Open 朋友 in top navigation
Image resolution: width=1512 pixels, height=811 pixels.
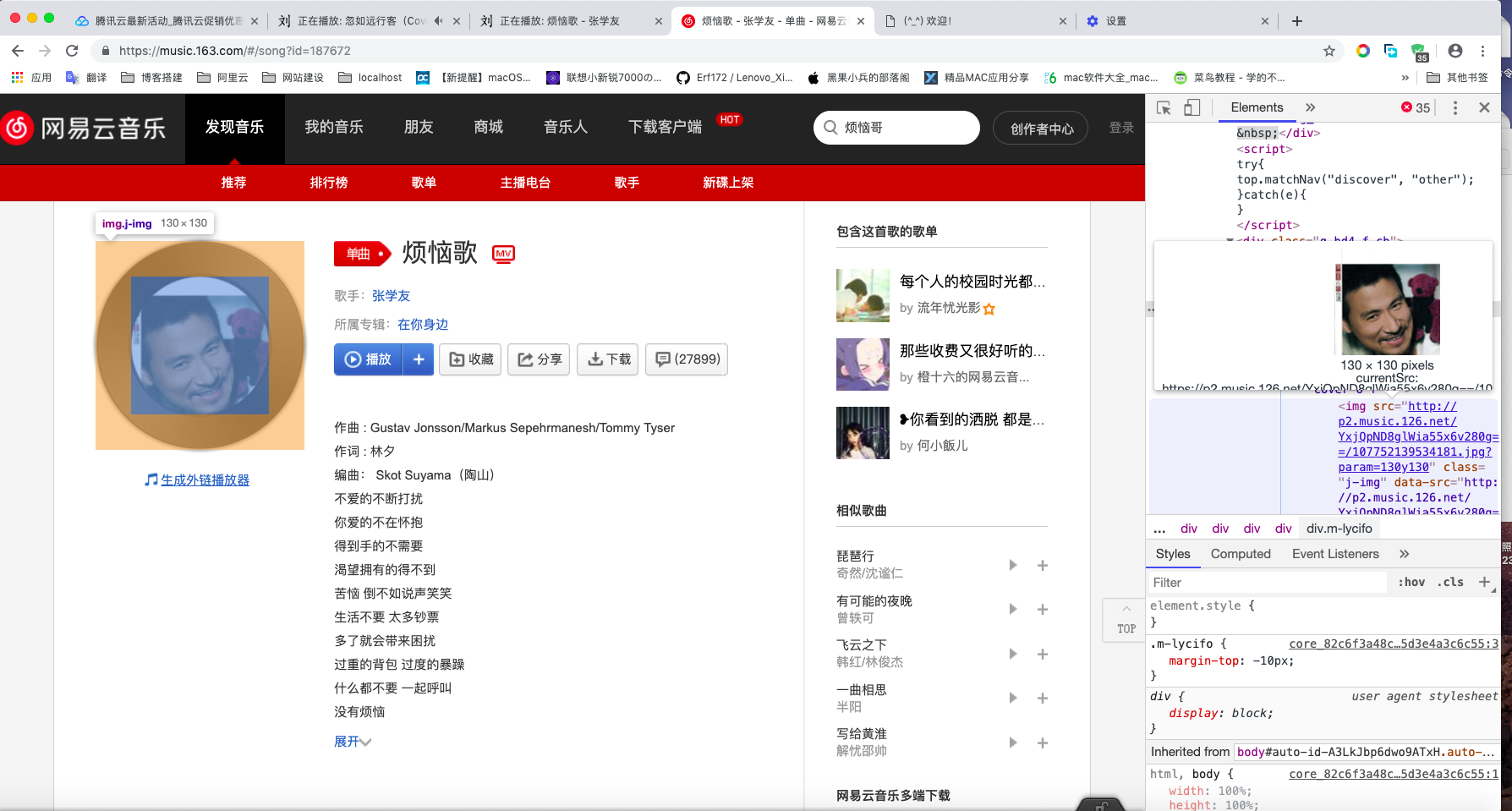pyautogui.click(x=419, y=128)
